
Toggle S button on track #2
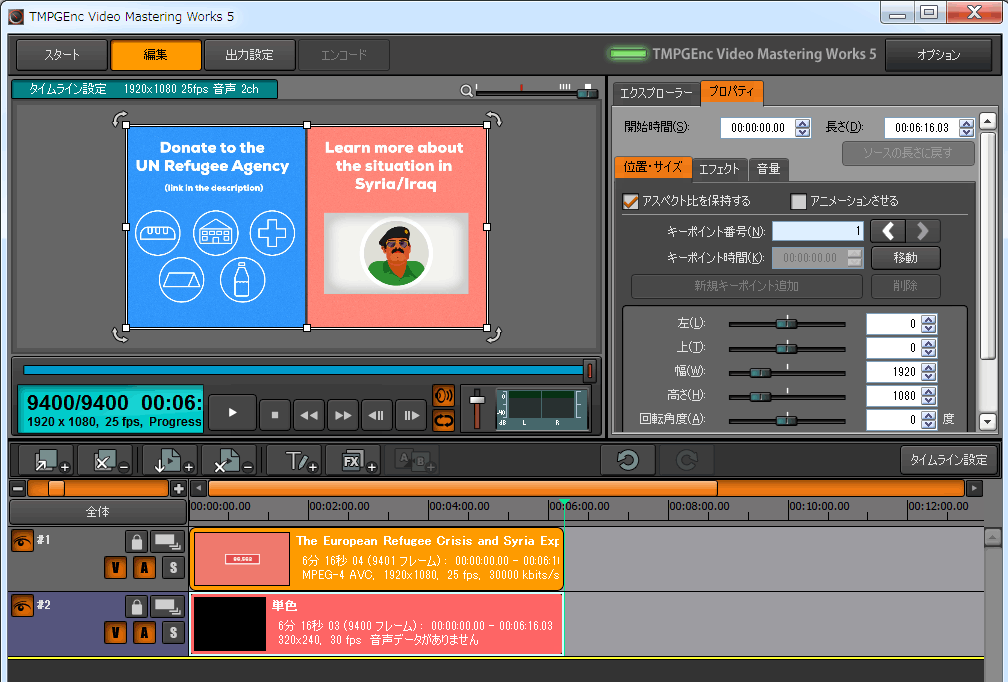coord(173,633)
